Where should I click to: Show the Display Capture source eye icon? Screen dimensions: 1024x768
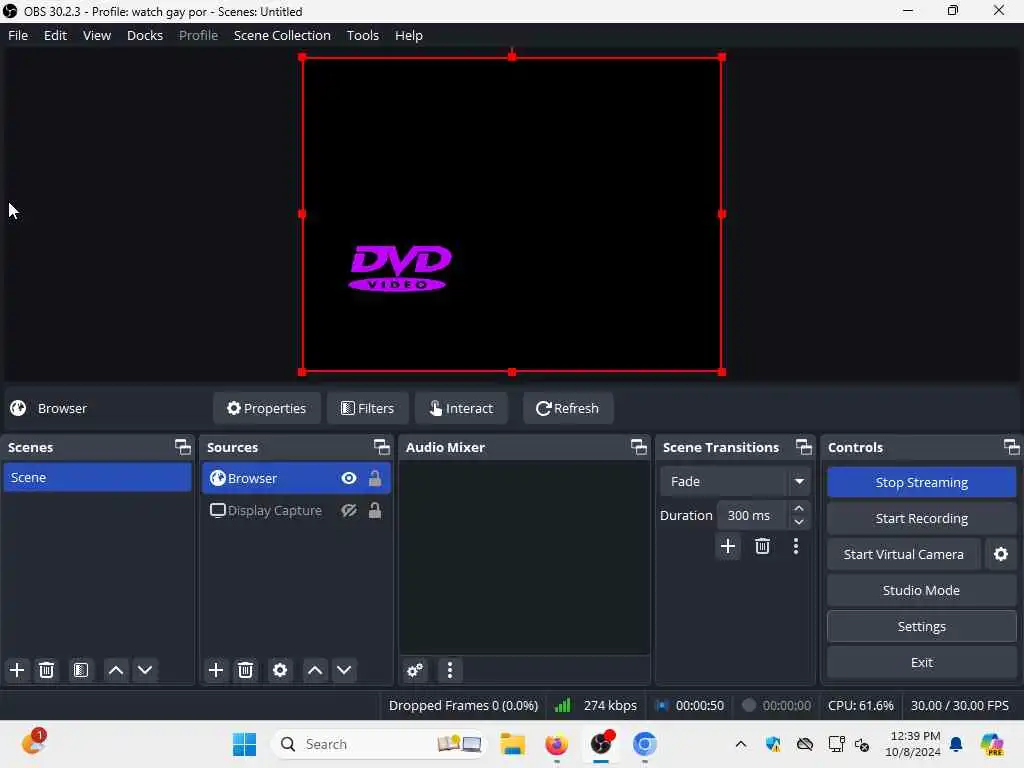tap(349, 511)
